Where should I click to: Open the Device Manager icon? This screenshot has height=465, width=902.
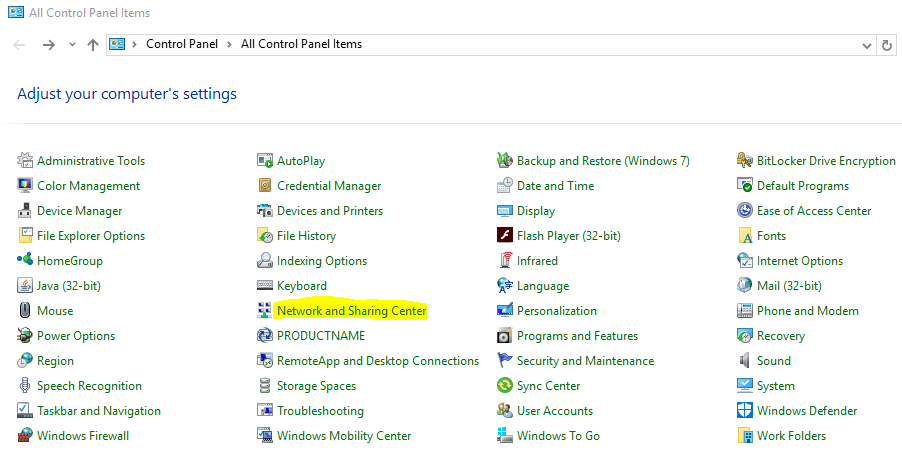tap(25, 211)
